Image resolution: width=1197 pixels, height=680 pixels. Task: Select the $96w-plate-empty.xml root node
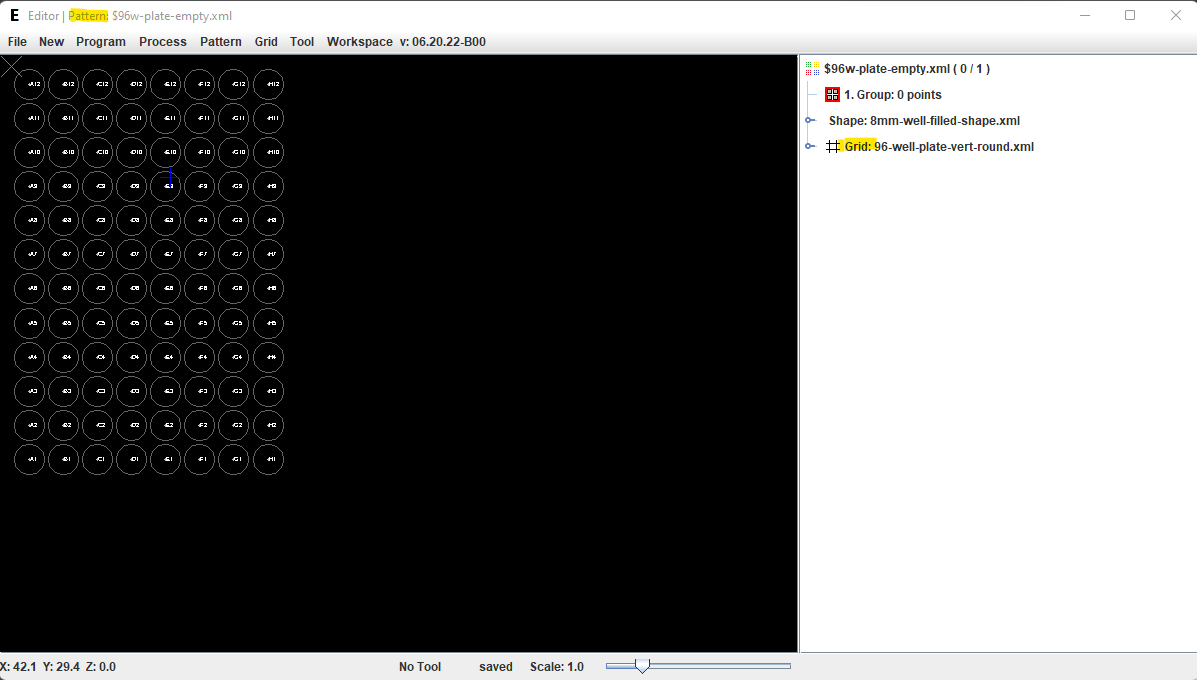(x=906, y=69)
